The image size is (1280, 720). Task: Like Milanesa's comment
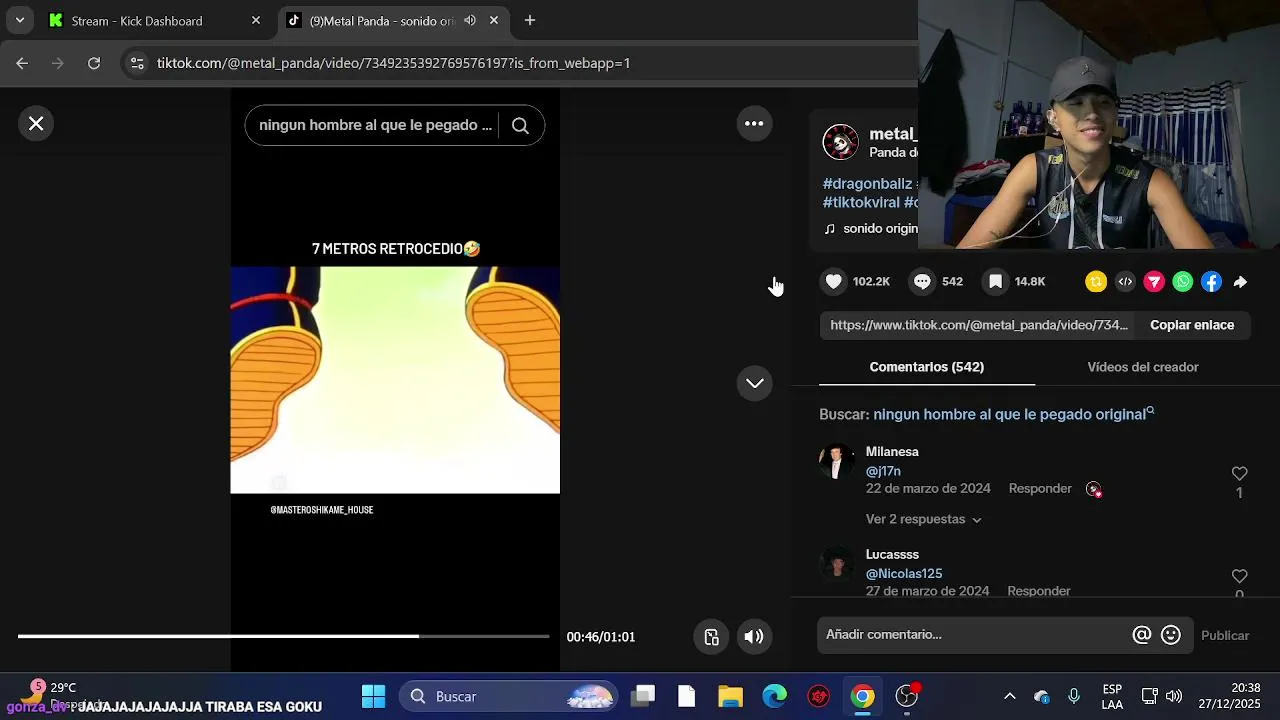click(x=1239, y=474)
